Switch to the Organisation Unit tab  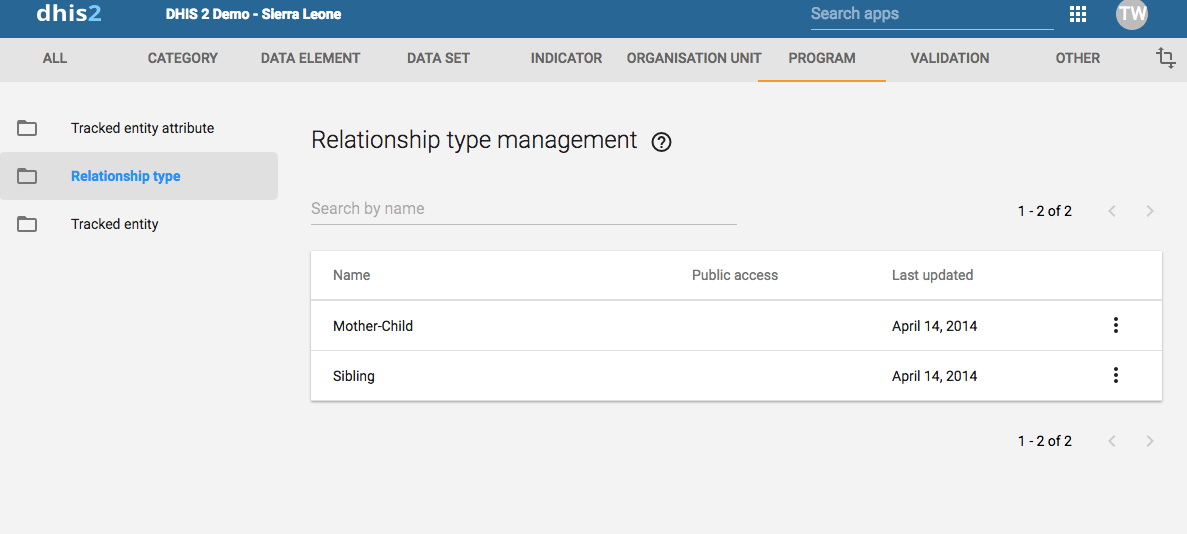coord(694,58)
